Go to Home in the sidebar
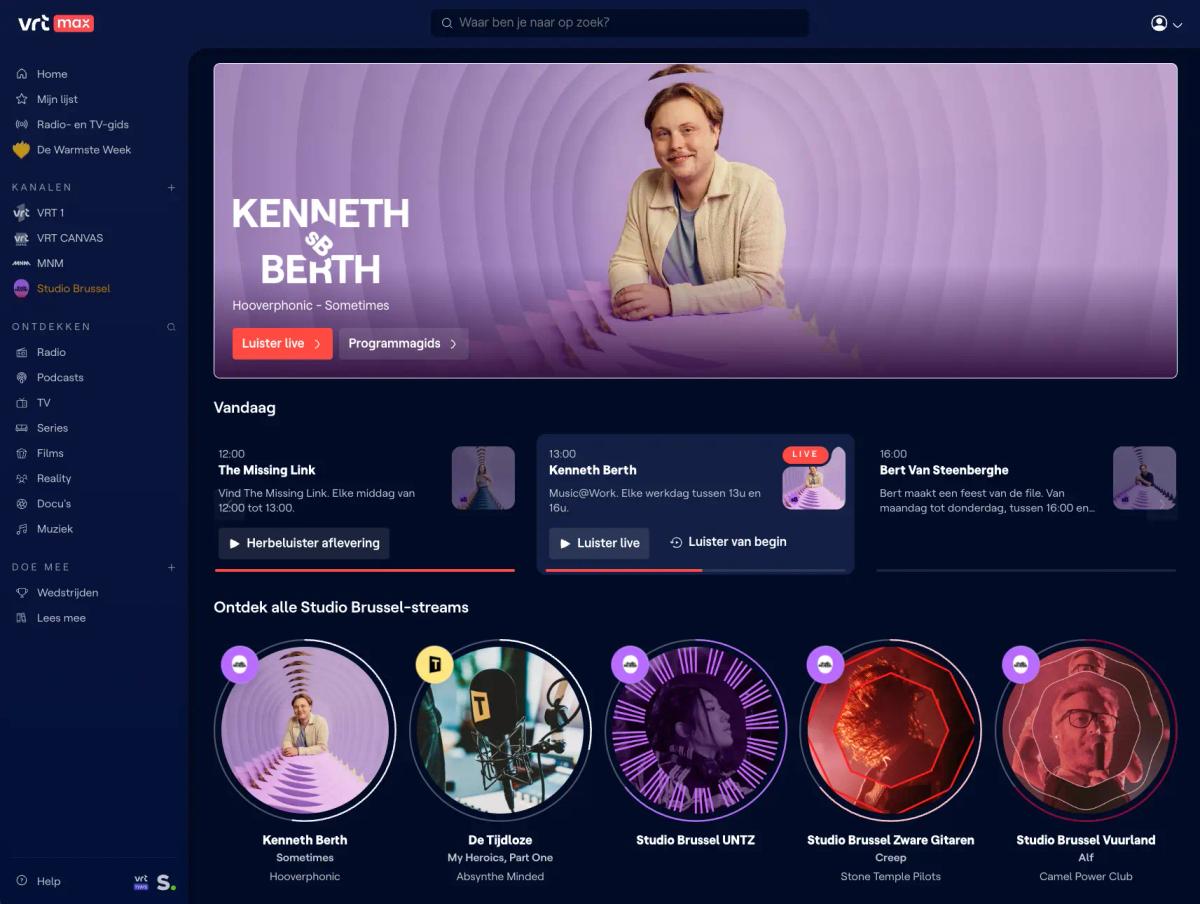Screen dimensions: 1200x904 click(52, 74)
